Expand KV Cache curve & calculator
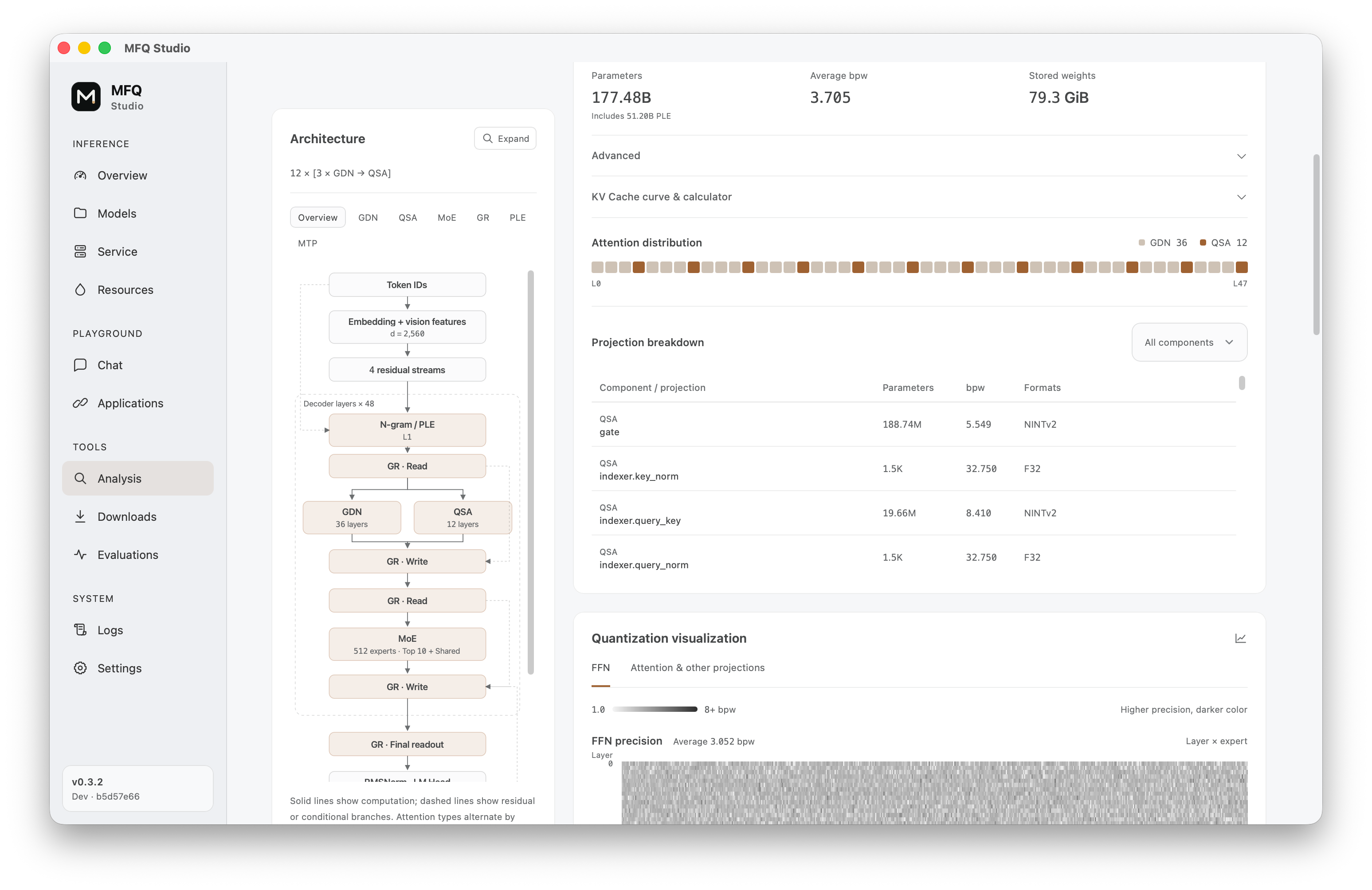This screenshot has width=1372, height=890. tap(919, 196)
